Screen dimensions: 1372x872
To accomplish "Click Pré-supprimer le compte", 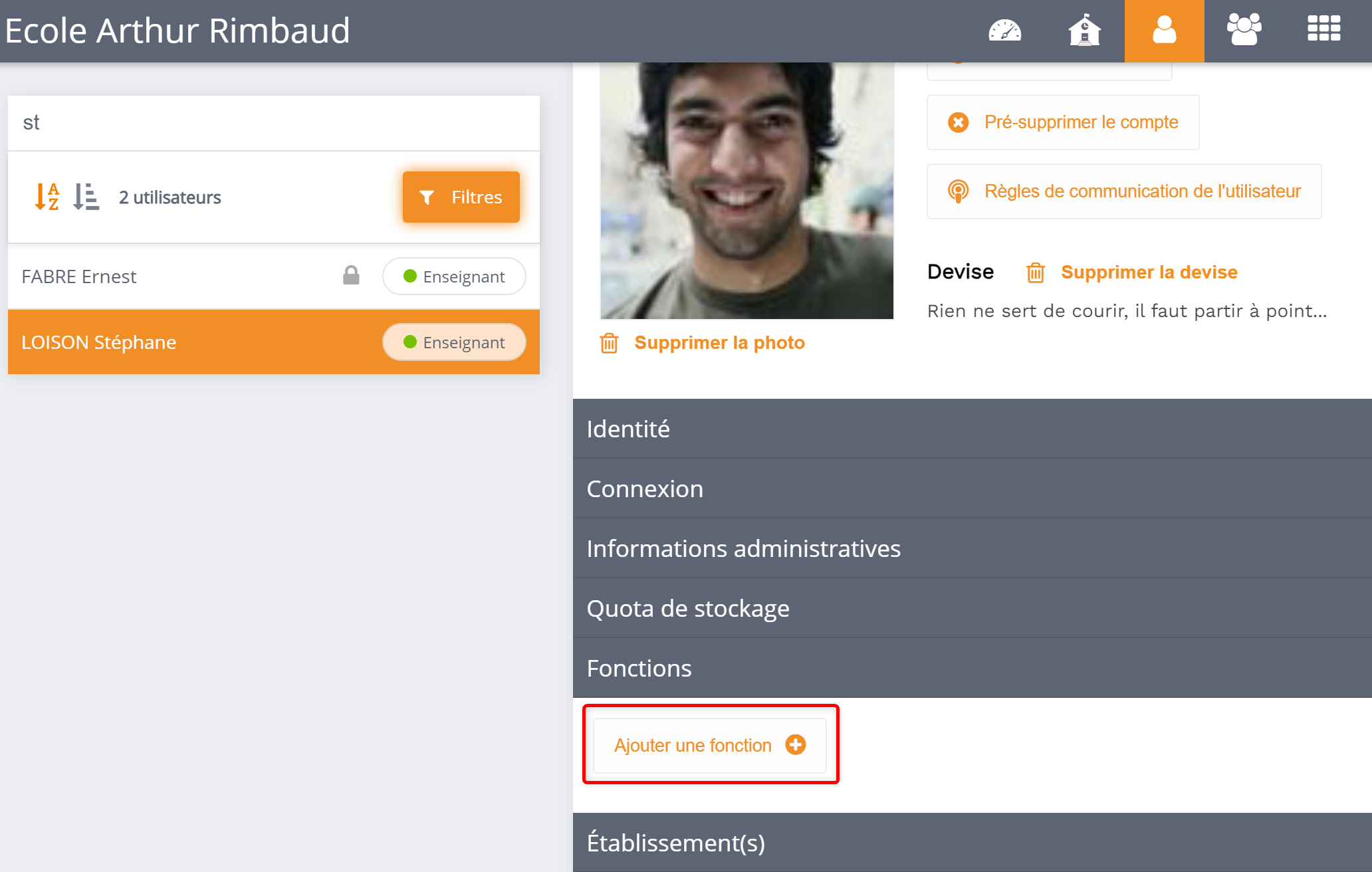I will pyautogui.click(x=1063, y=122).
